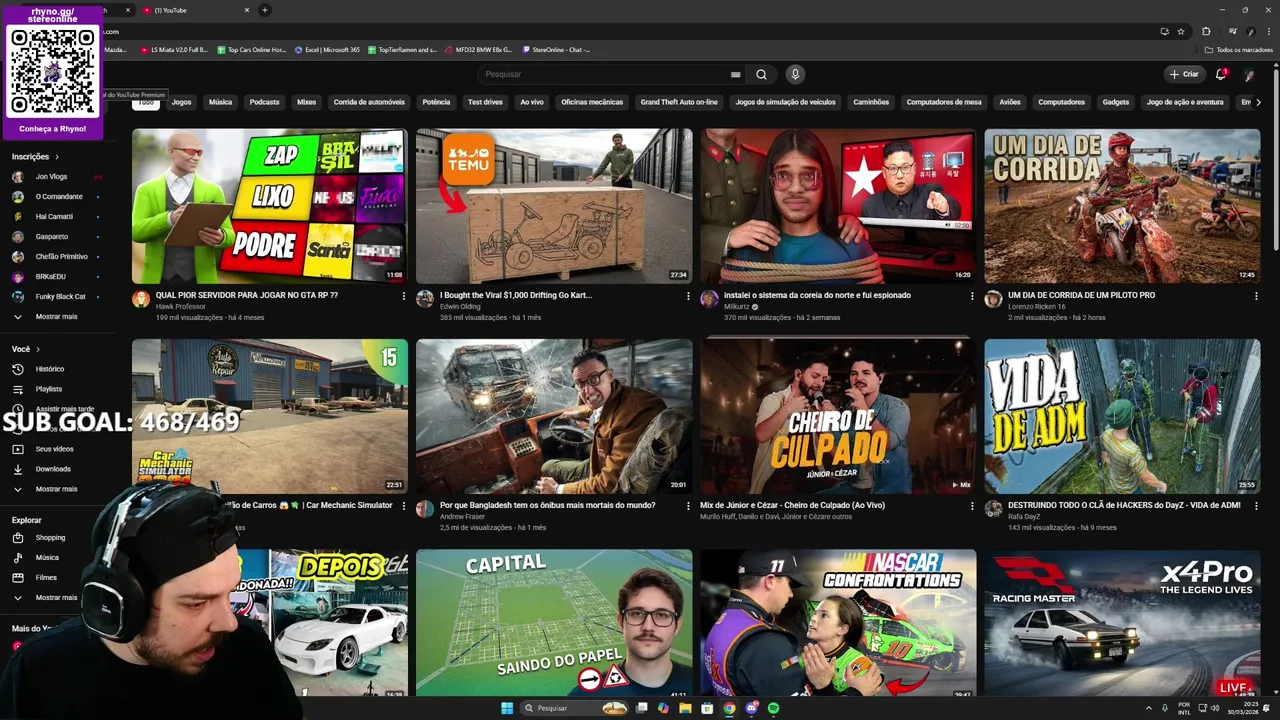Select the Gadgets category chip
This screenshot has height=720, width=1280.
(x=1115, y=102)
